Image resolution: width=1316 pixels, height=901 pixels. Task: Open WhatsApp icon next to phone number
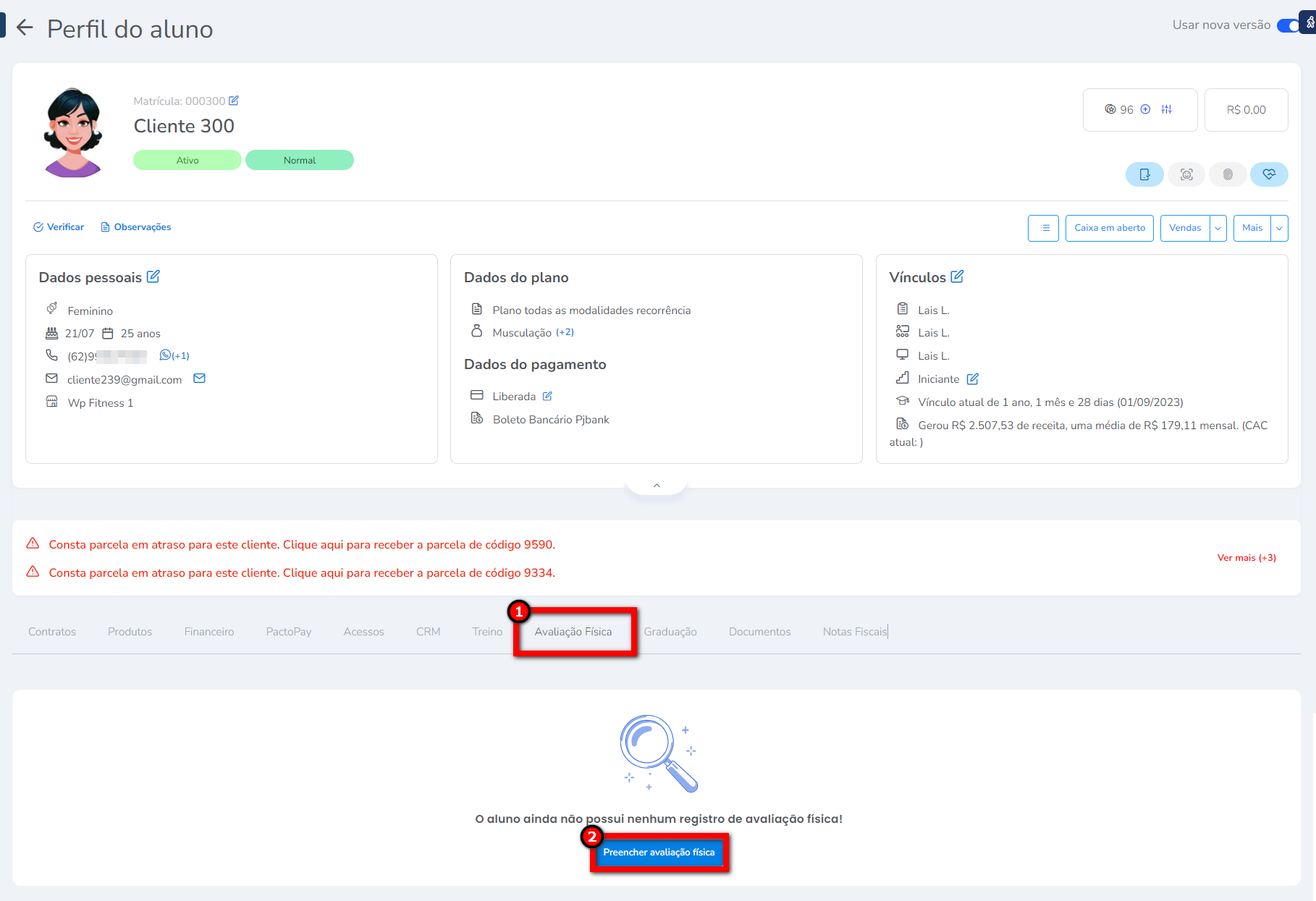tap(166, 355)
